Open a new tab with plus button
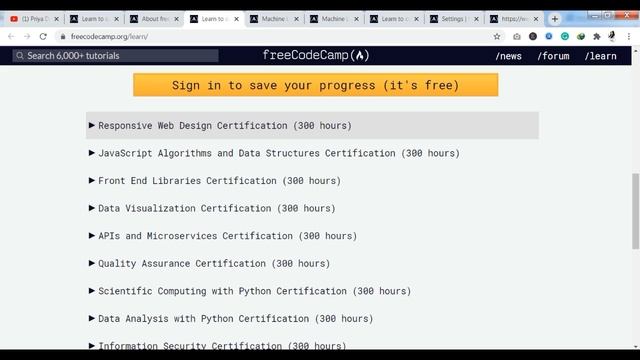 554,19
